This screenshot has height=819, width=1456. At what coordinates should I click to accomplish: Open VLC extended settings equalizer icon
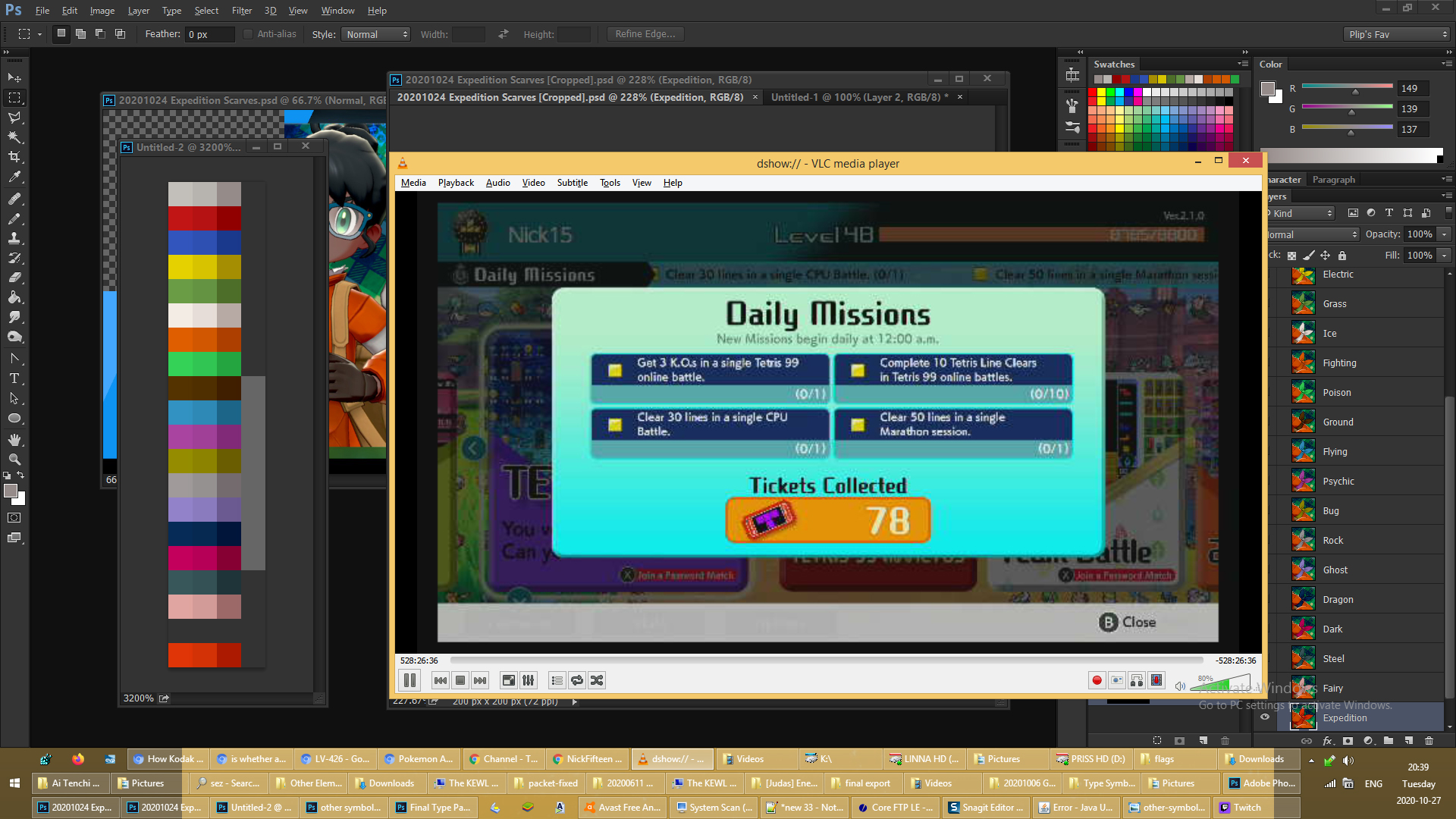coord(529,680)
